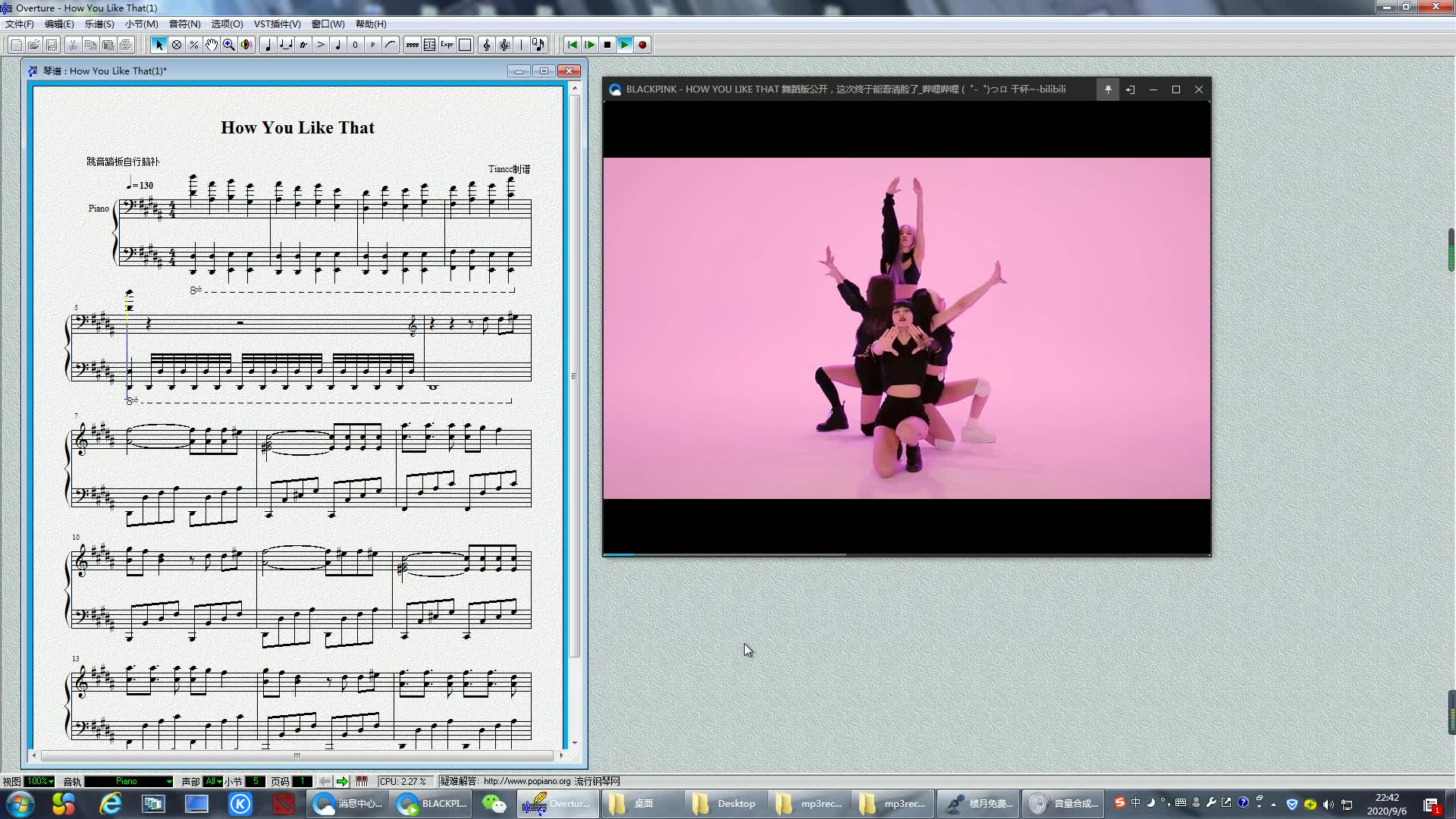Click the popiano.org URL in status bar
Image resolution: width=1456 pixels, height=819 pixels.
(x=527, y=781)
